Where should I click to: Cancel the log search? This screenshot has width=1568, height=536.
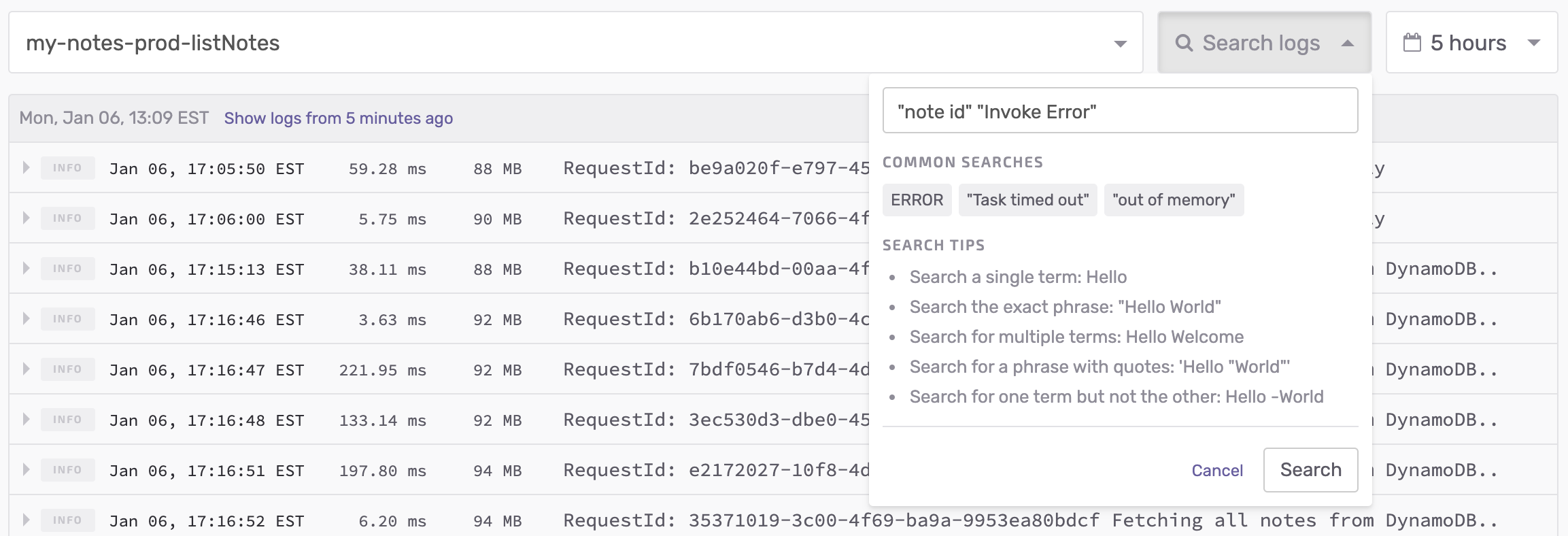(1217, 471)
